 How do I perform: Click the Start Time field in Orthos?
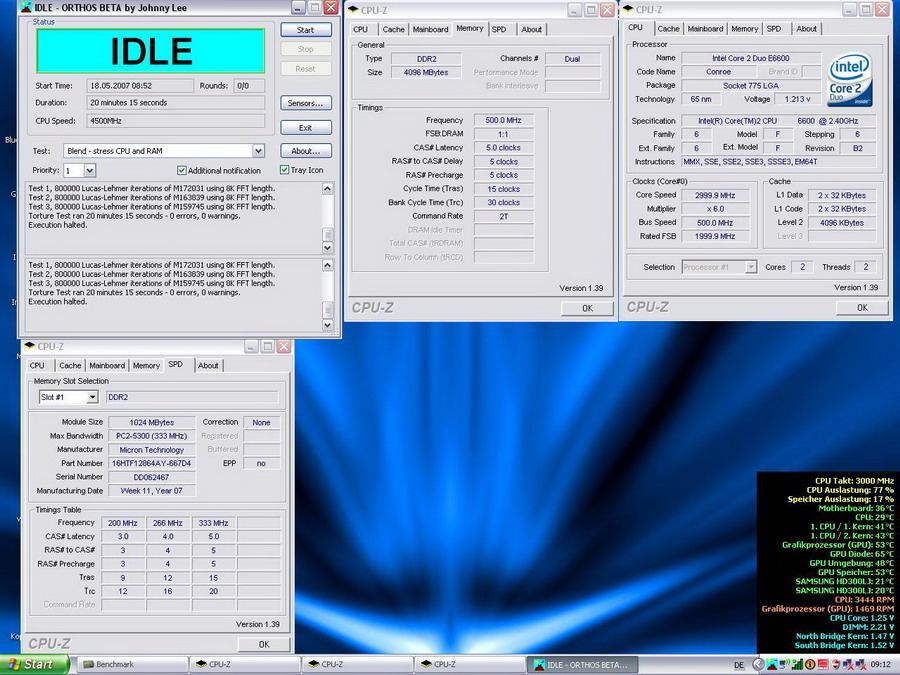pyautogui.click(x=140, y=86)
